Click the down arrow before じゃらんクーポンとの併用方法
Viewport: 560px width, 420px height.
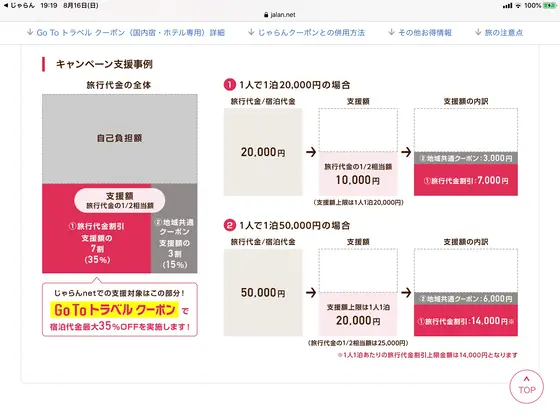click(251, 32)
